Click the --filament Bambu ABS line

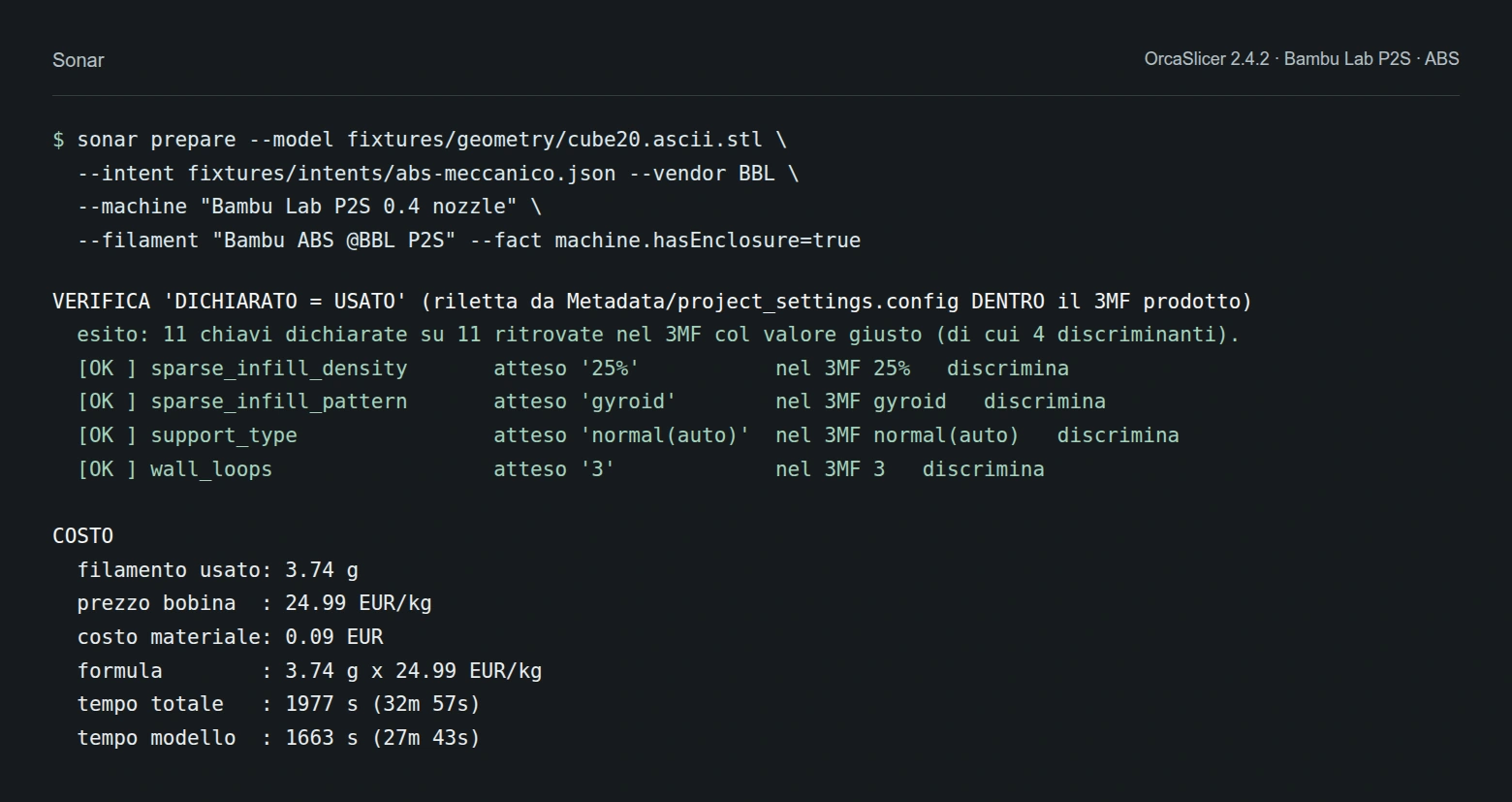(x=469, y=241)
